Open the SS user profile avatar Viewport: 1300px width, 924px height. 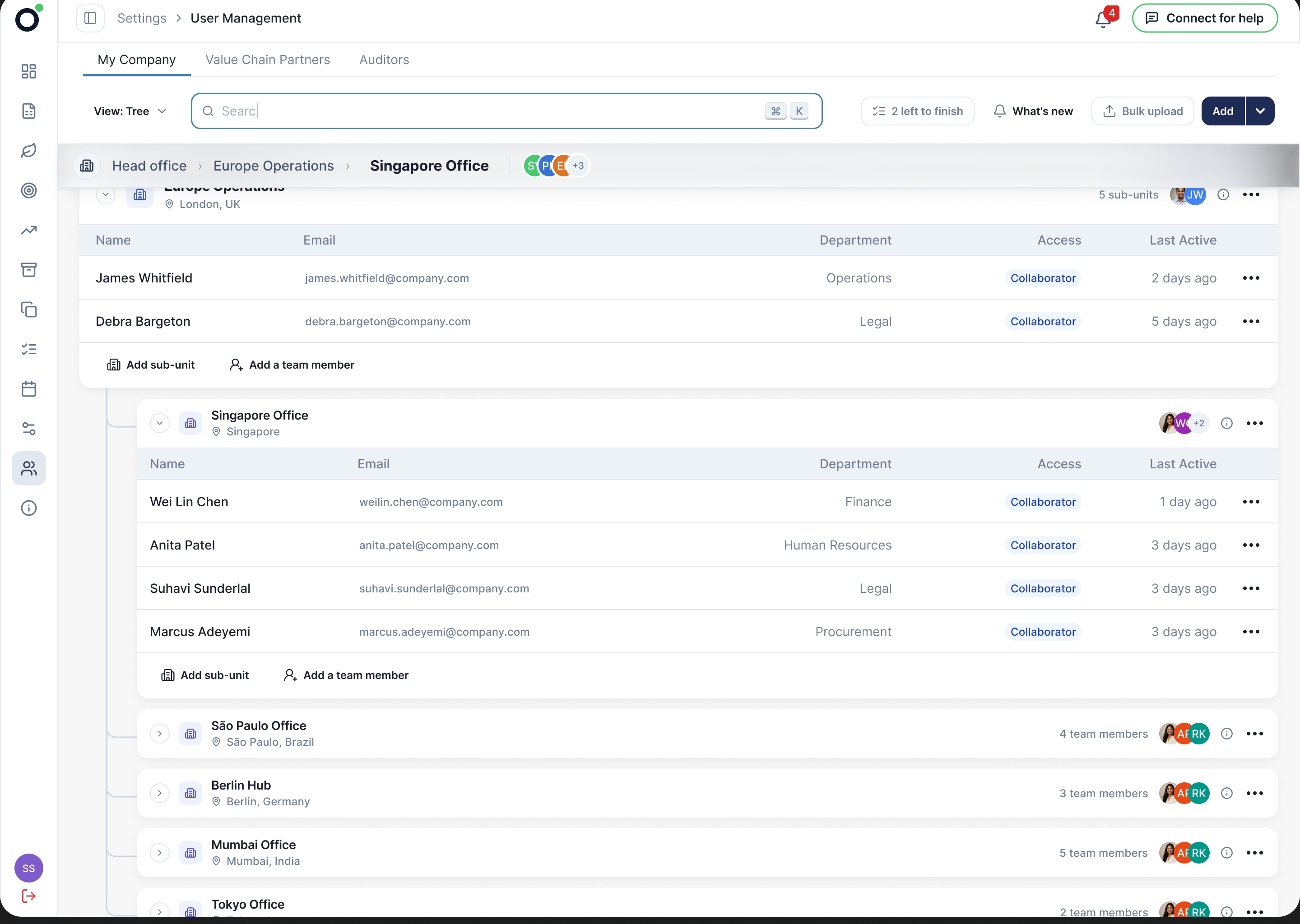(x=28, y=868)
